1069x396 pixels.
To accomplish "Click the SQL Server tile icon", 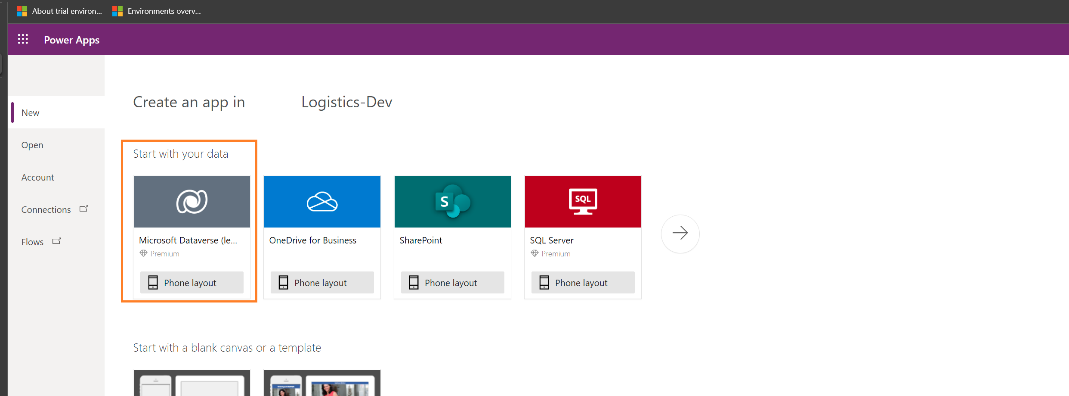I will 583,202.
